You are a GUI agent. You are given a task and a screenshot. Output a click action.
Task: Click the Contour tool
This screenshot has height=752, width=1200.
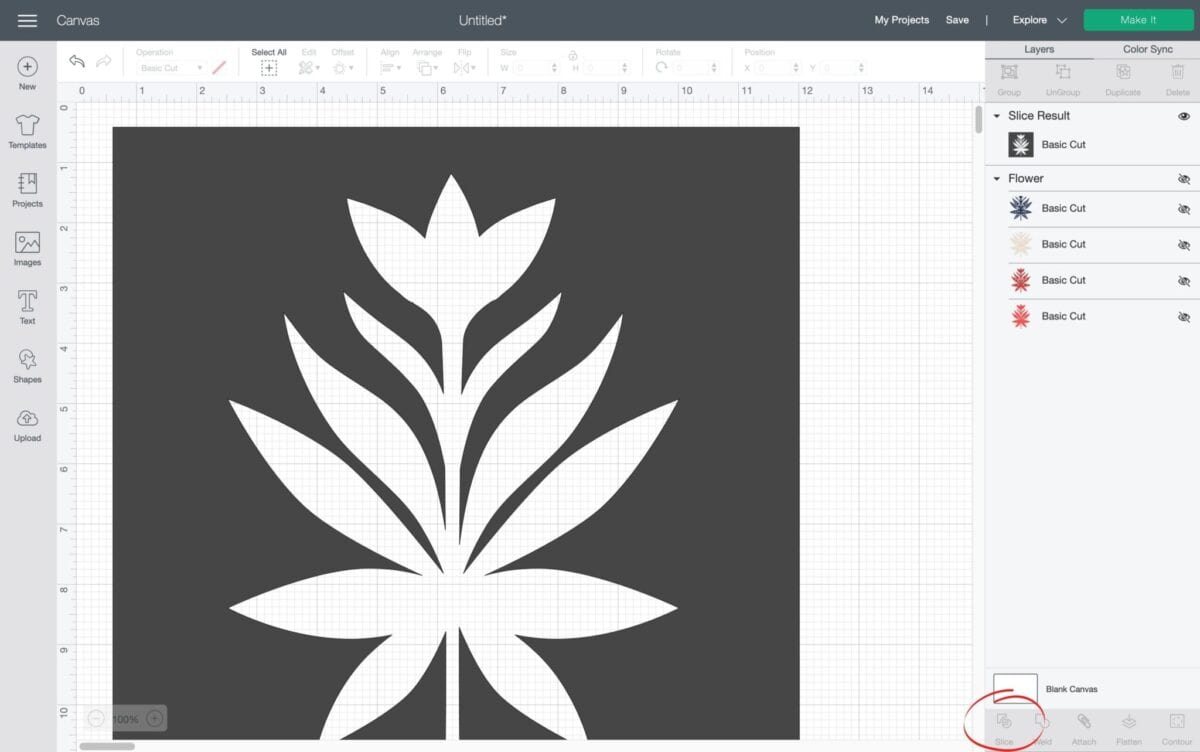tap(1177, 729)
